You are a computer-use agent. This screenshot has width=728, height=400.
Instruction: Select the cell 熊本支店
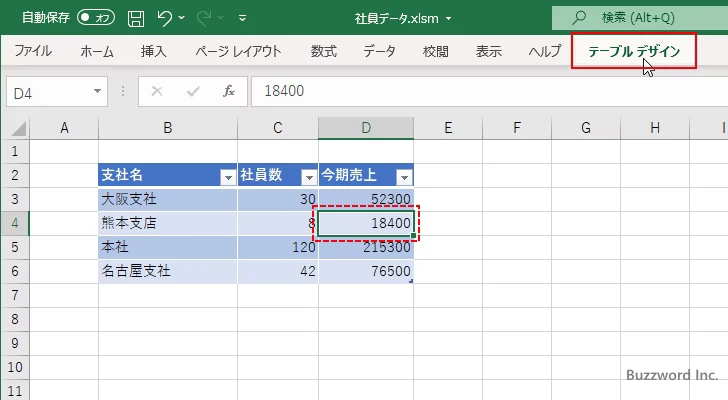(x=168, y=223)
